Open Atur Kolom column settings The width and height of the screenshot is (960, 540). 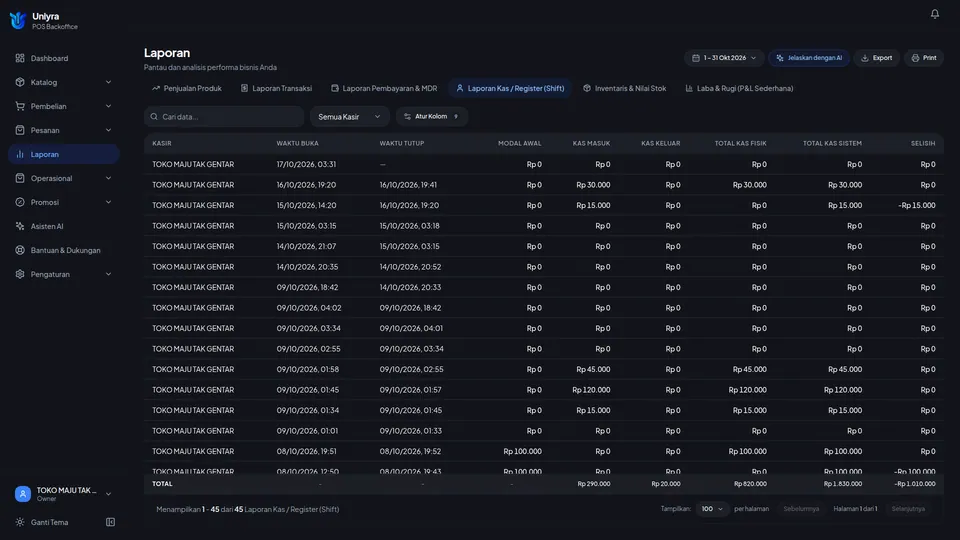tap(432, 116)
